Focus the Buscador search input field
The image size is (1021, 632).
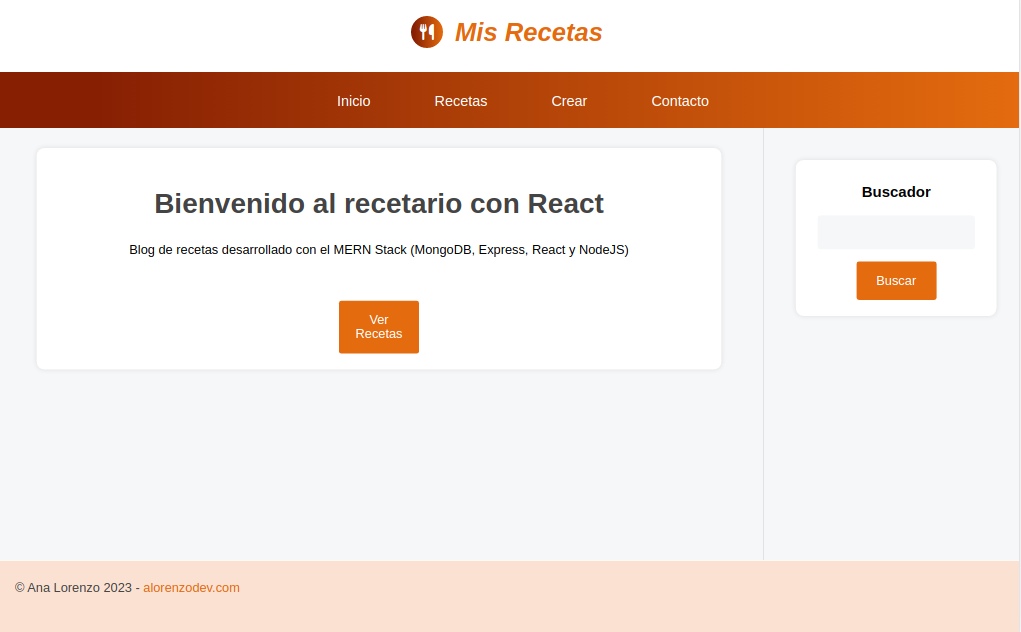895,232
